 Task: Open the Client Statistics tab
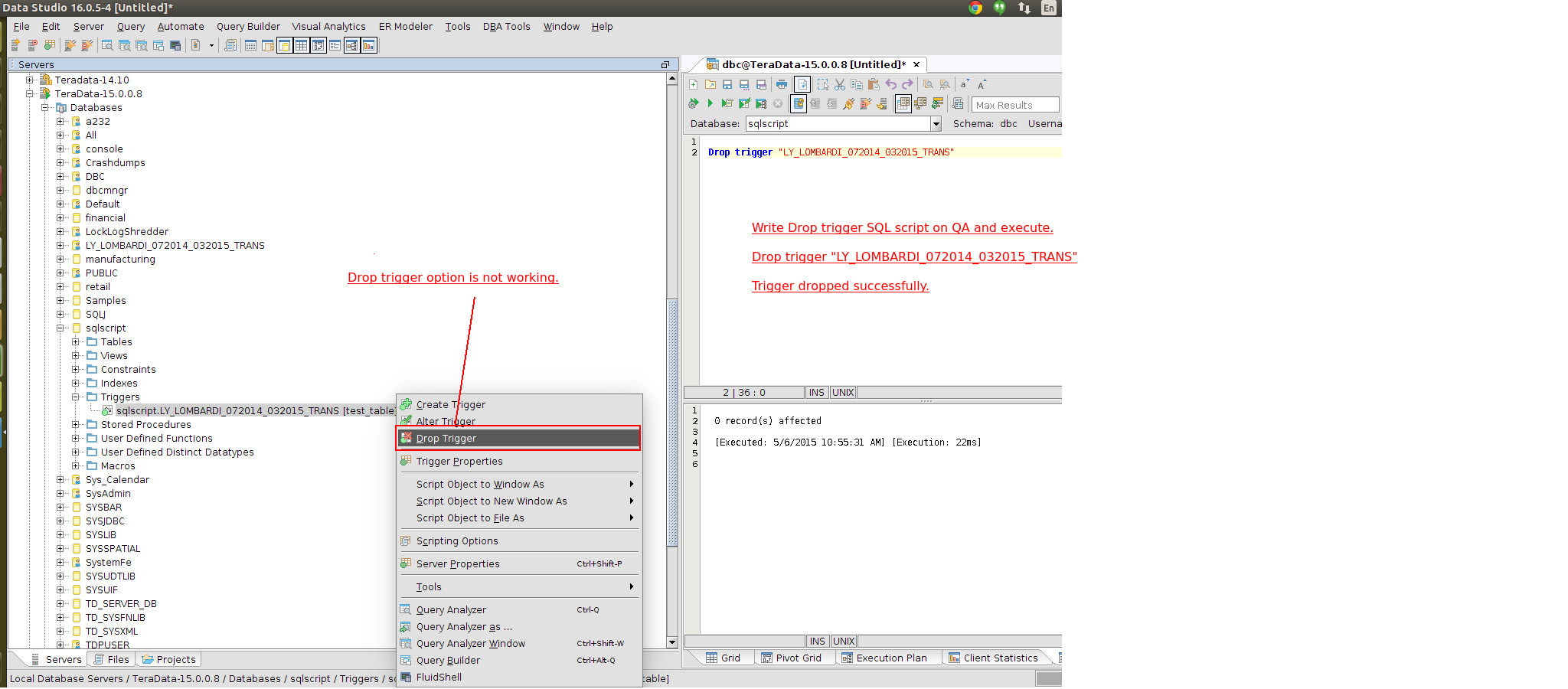(x=993, y=658)
